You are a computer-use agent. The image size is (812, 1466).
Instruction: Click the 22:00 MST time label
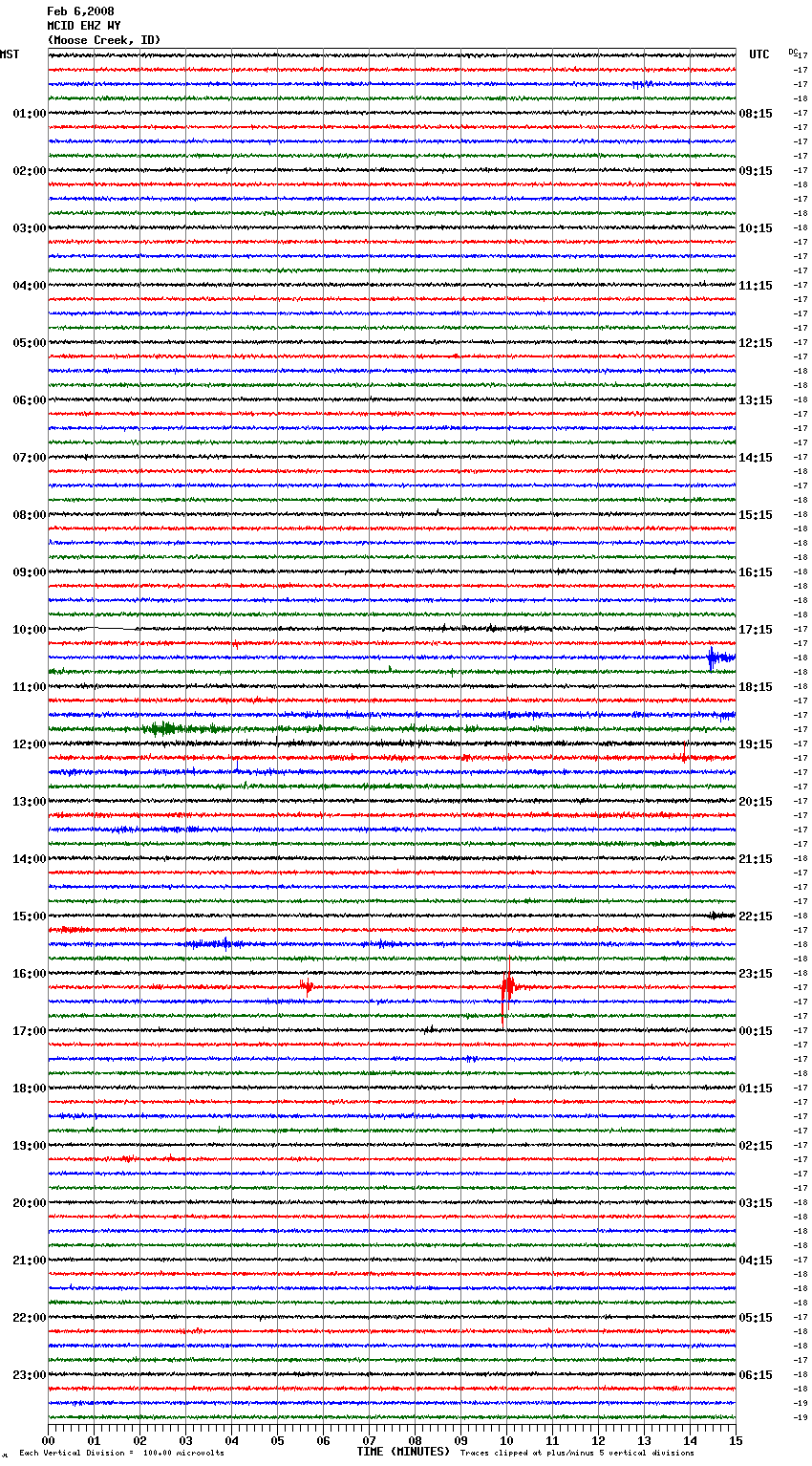30,1318
